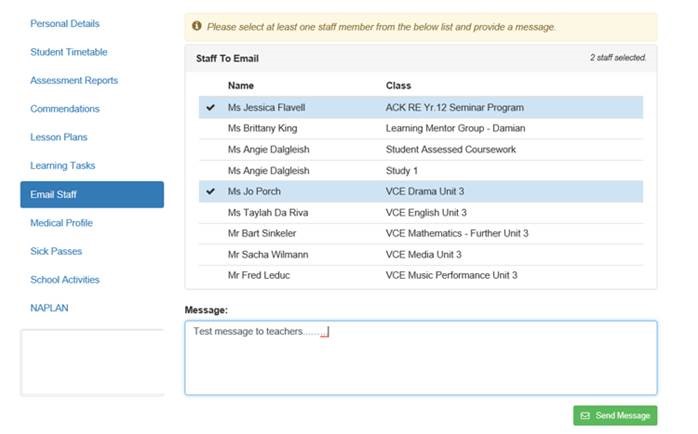Uncheck the checkmark beside Ms Jessica Flavell
This screenshot has width=698, height=434.
[210, 107]
